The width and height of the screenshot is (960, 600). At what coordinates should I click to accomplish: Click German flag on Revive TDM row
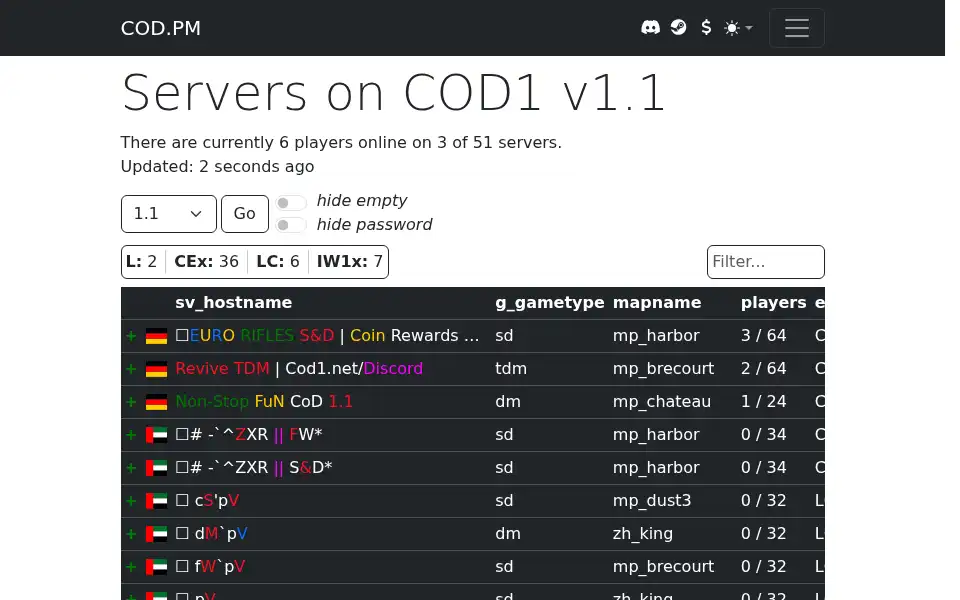point(156,369)
